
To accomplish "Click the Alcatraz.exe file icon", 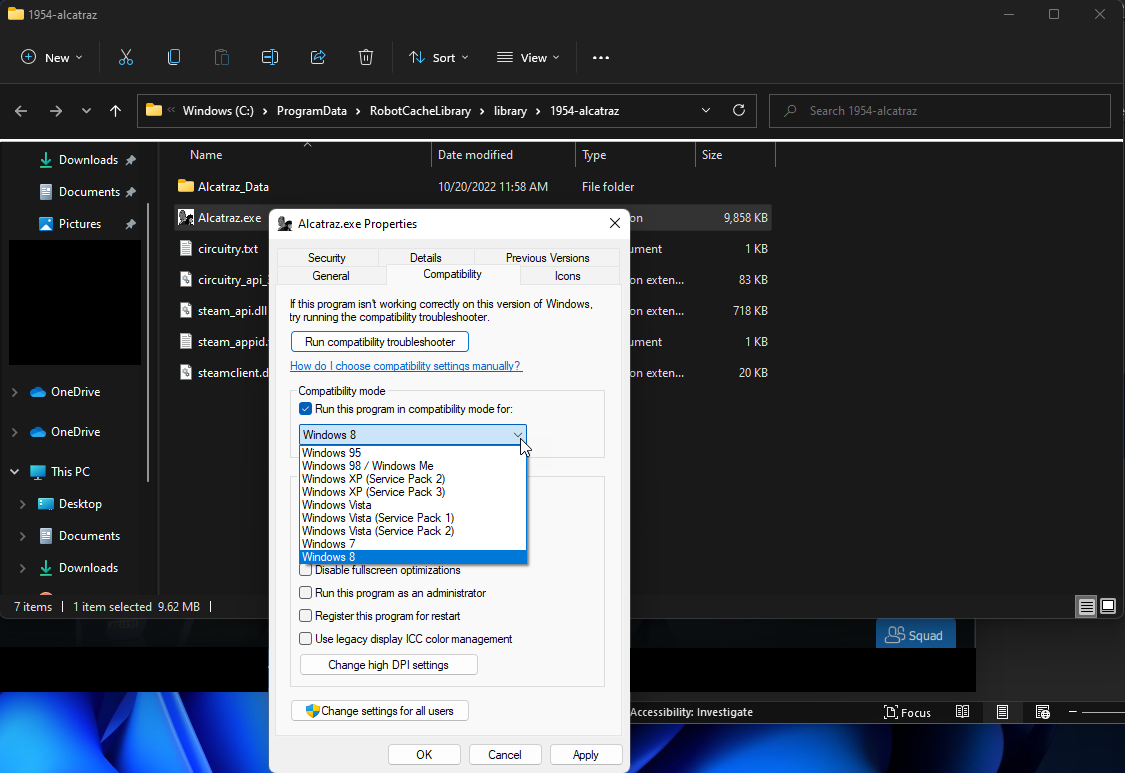I will coord(186,217).
